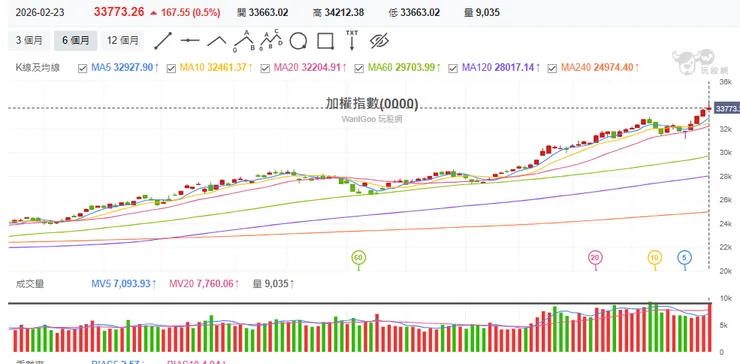Click the date 2026-02-23

tap(39, 13)
